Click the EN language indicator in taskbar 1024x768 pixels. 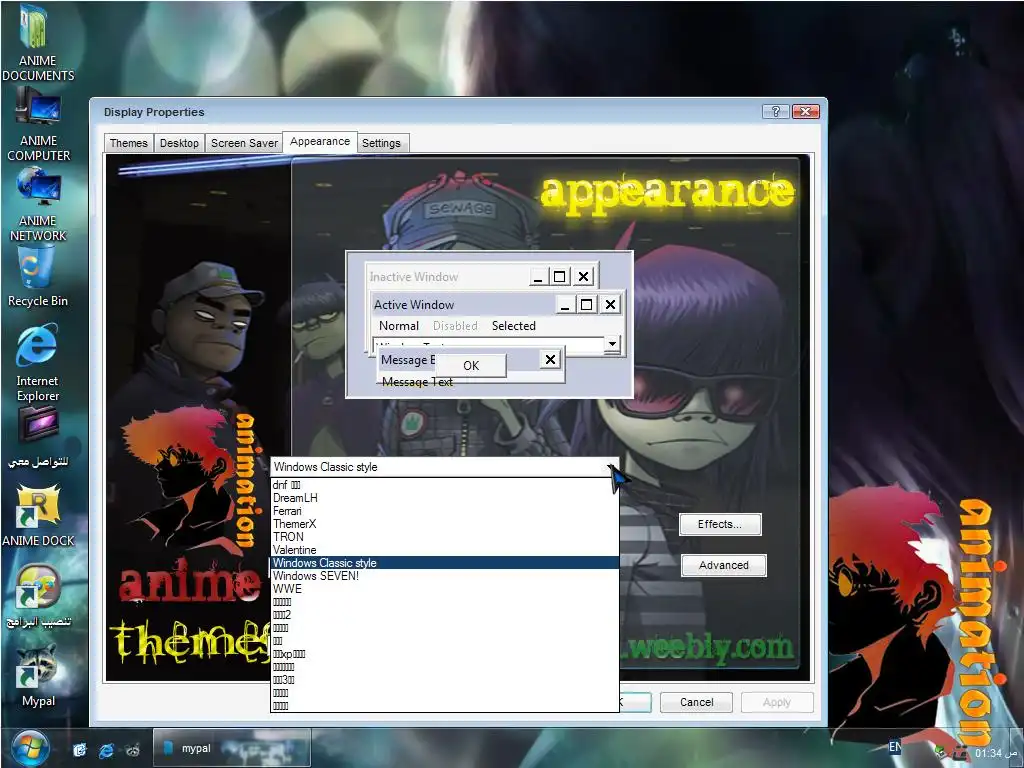(895, 746)
